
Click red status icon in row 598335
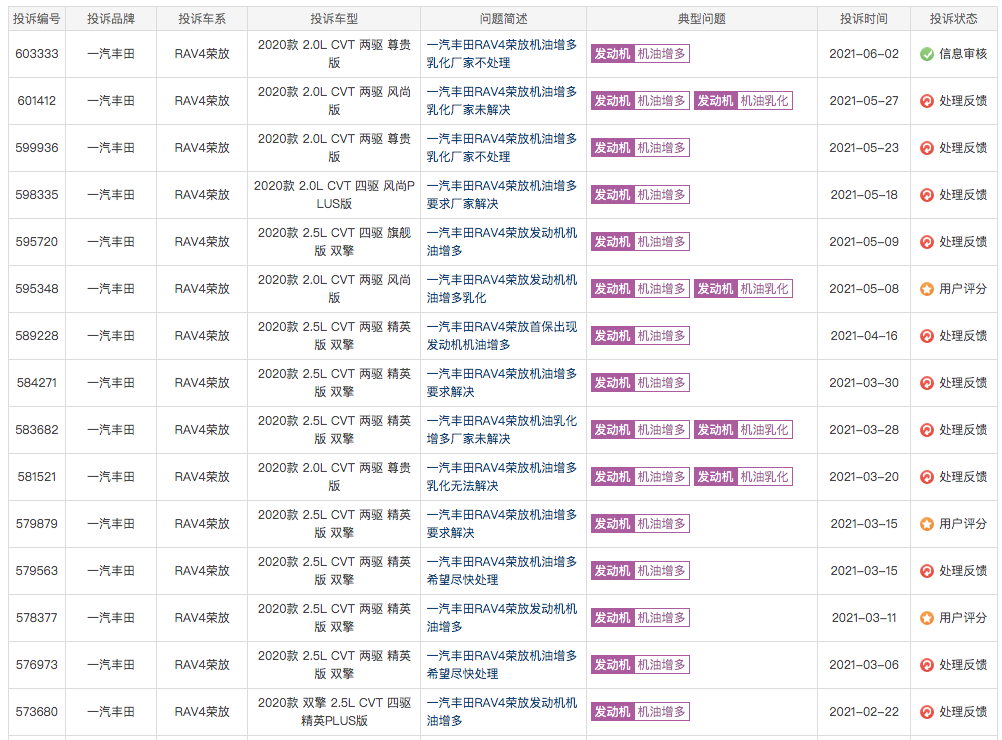coord(927,195)
